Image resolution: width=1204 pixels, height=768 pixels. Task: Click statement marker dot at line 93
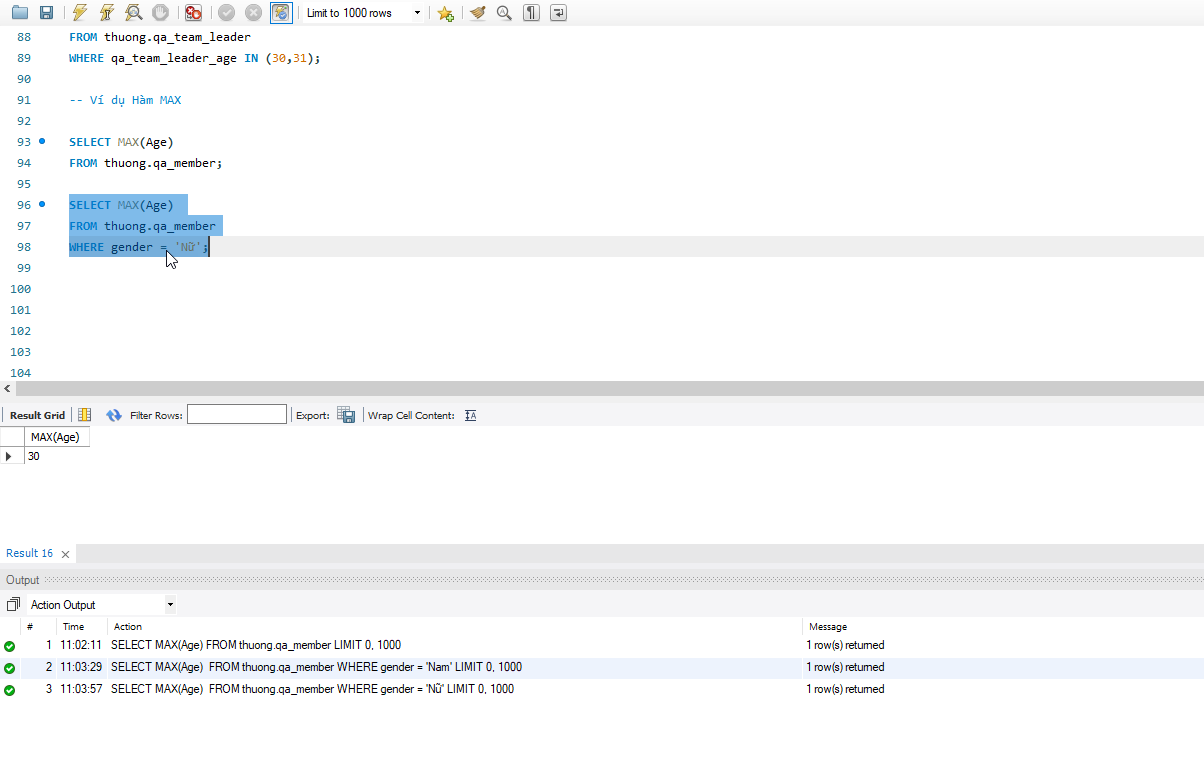42,141
